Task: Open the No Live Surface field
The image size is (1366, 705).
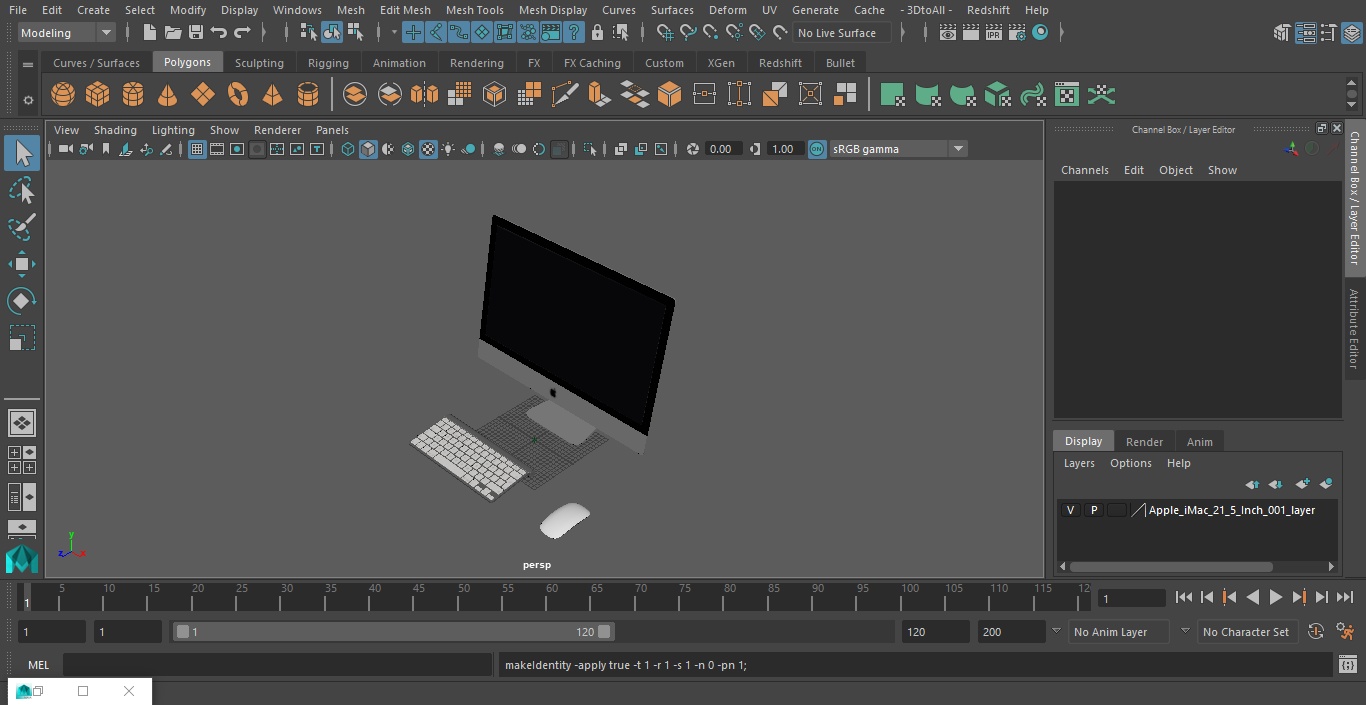Action: pyautogui.click(x=842, y=33)
